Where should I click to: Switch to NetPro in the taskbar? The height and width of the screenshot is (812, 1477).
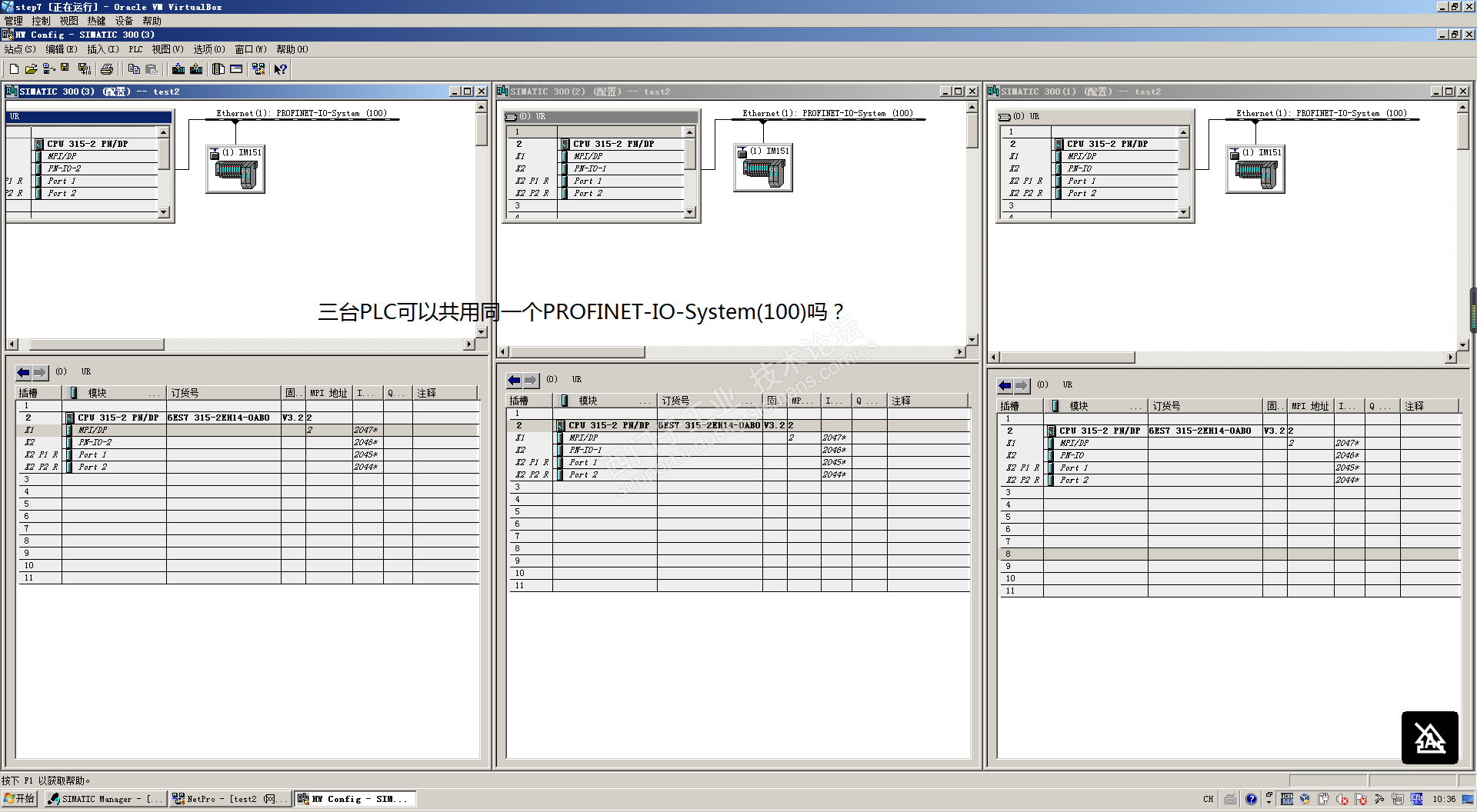230,799
